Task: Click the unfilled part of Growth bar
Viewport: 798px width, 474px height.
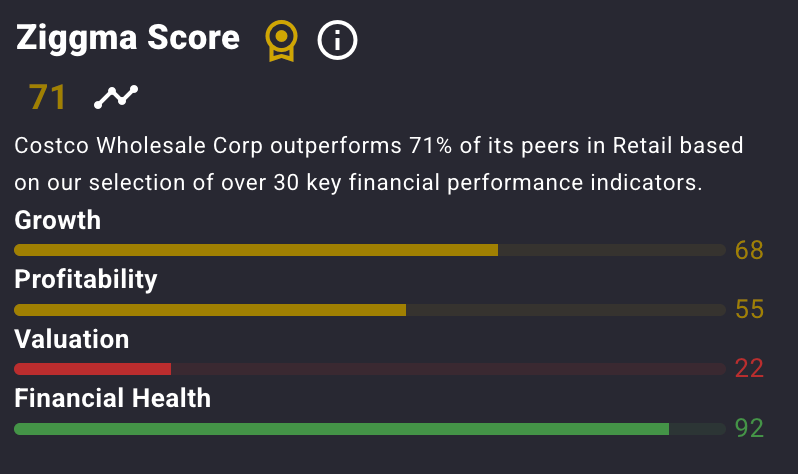Action: [x=612, y=250]
